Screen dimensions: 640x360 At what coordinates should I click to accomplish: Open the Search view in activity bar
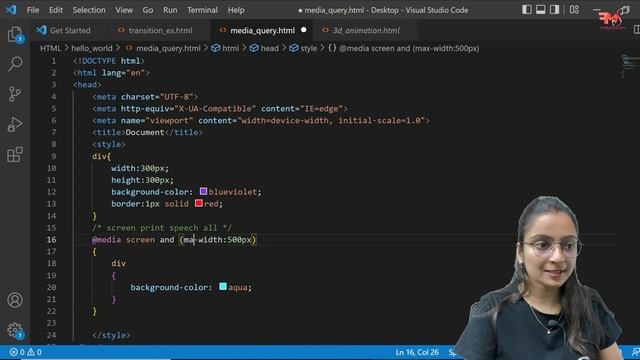tap(15, 64)
